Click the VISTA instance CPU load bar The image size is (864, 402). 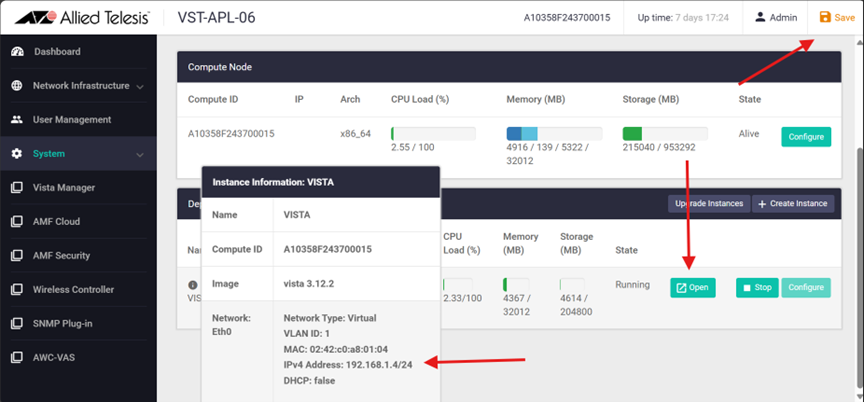(457, 285)
